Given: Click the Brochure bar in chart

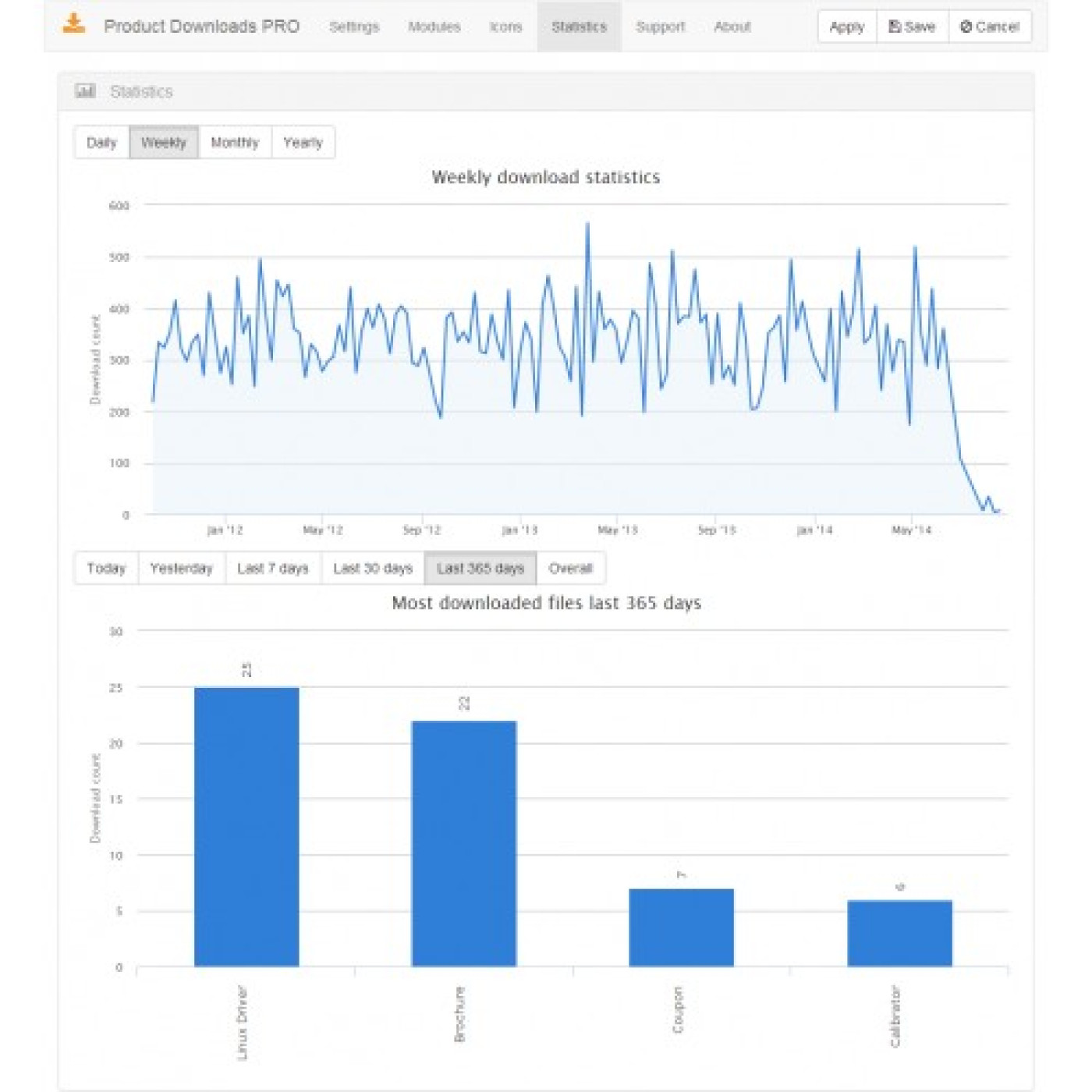Looking at the screenshot, I should (464, 843).
